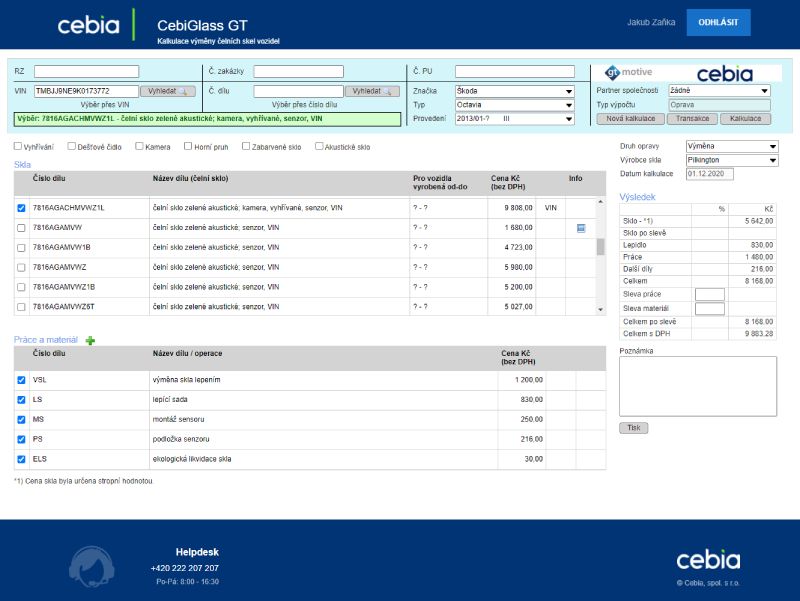800x601 pixels.
Task: Select glass 7816AGAMVWZ1B row checkbox
Action: [21, 287]
